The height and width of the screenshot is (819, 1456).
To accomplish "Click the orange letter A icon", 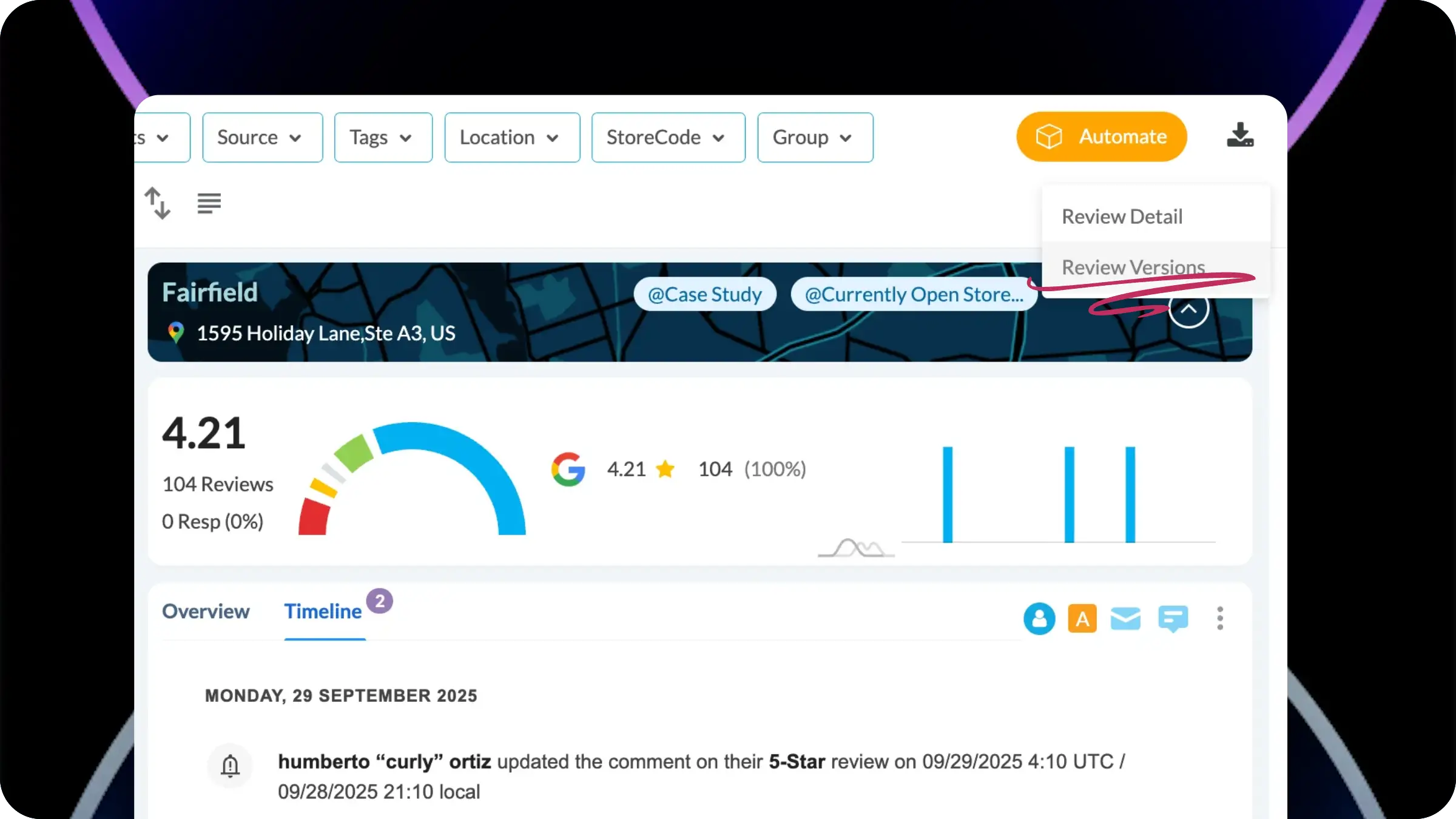I will point(1082,619).
